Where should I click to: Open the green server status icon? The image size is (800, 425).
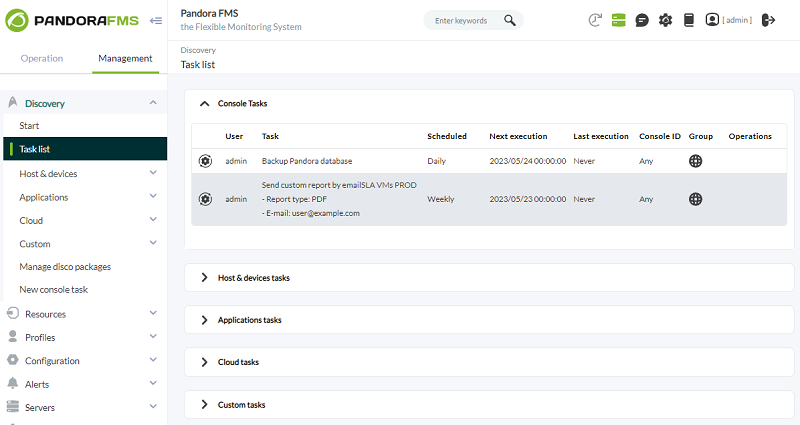tap(619, 20)
